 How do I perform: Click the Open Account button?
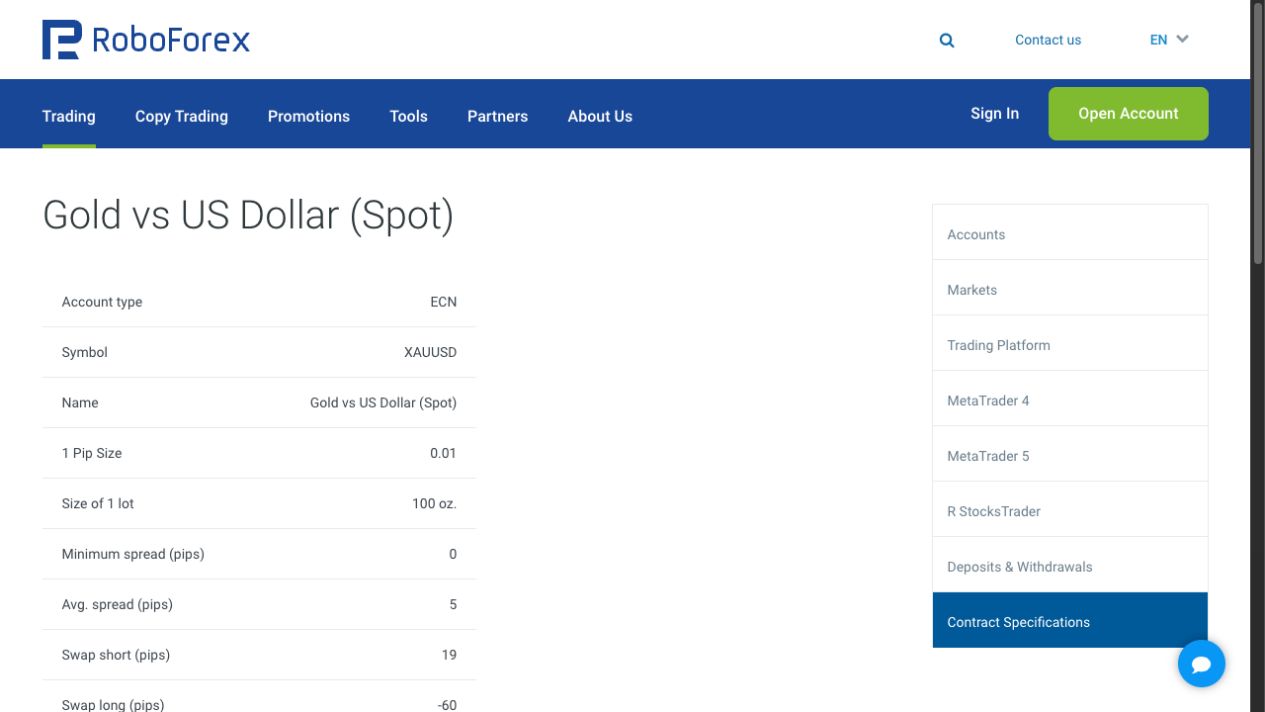tap(1128, 113)
